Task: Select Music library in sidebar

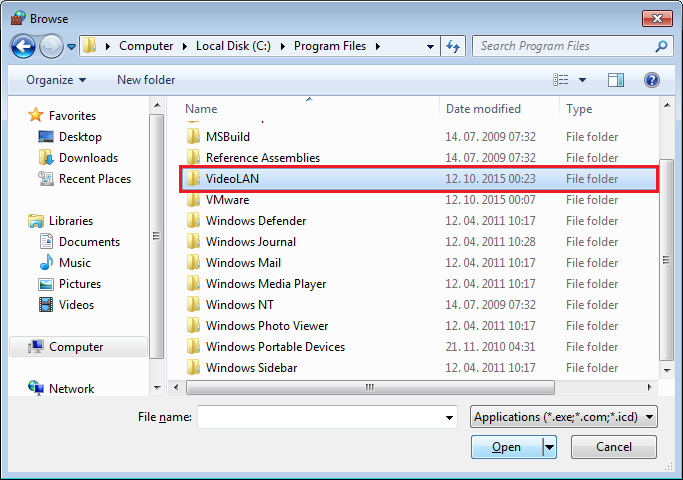Action: (x=75, y=263)
